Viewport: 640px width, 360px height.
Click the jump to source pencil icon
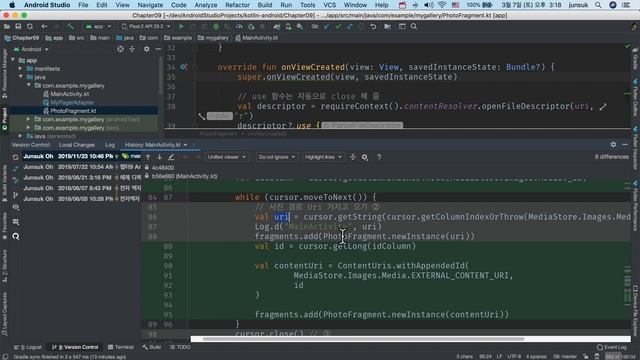tap(171, 157)
